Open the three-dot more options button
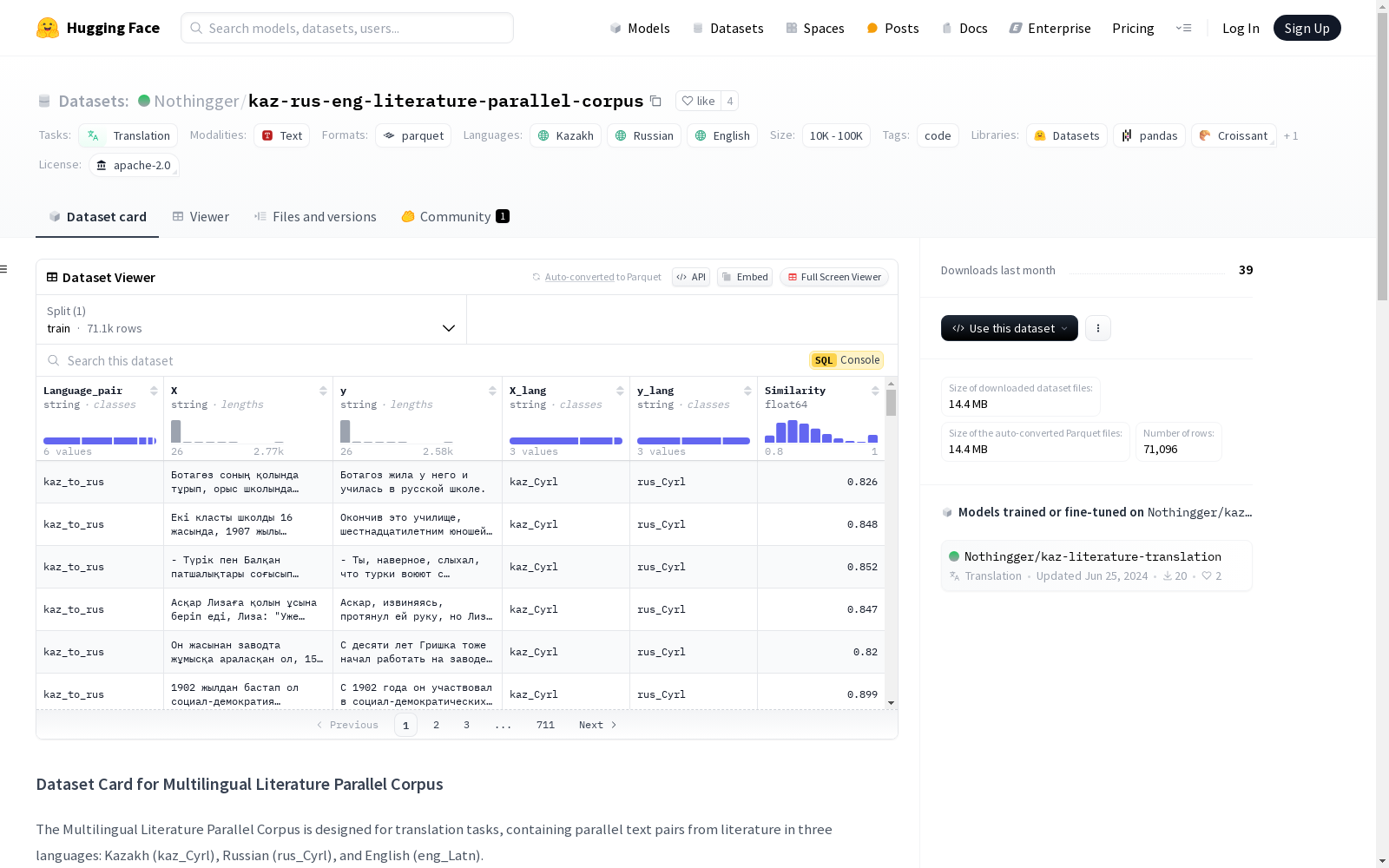The height and width of the screenshot is (868, 1389). pos(1098,328)
